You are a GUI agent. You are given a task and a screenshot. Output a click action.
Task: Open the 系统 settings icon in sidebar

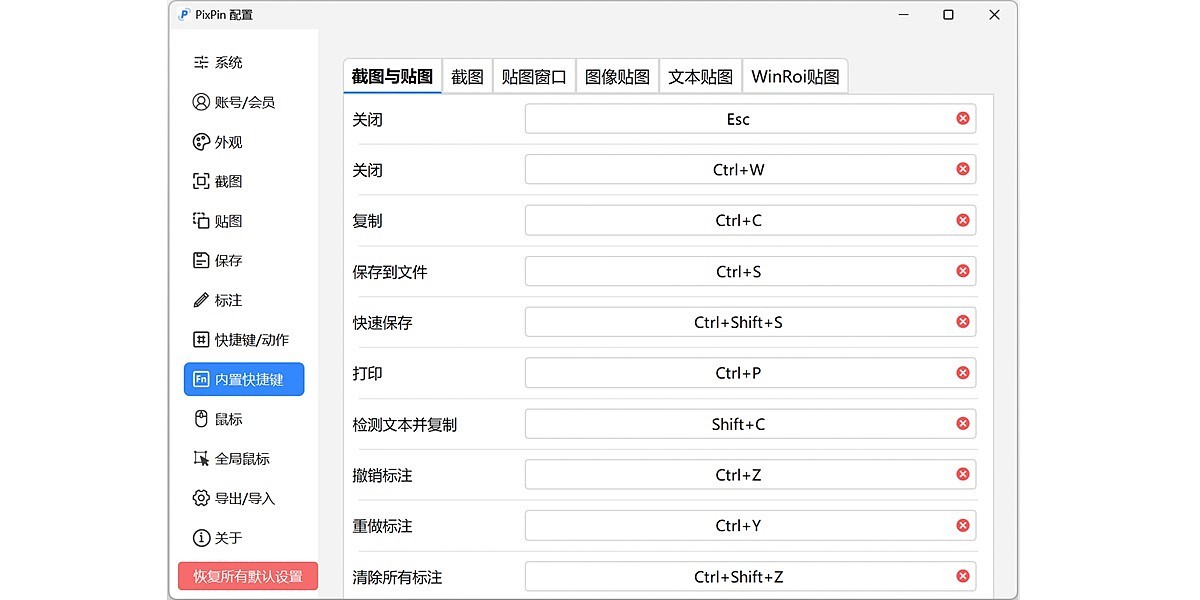point(200,62)
